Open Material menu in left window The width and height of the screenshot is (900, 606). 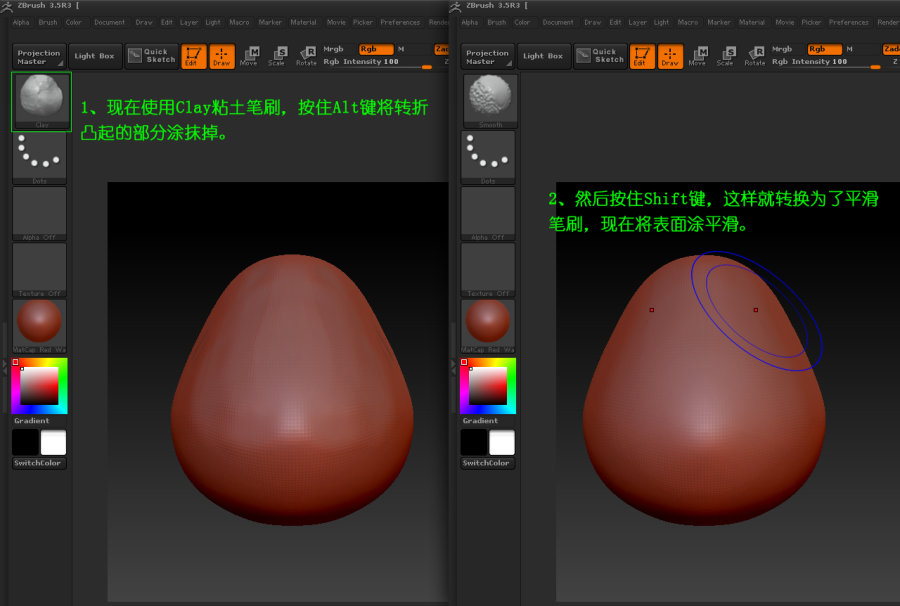point(303,22)
